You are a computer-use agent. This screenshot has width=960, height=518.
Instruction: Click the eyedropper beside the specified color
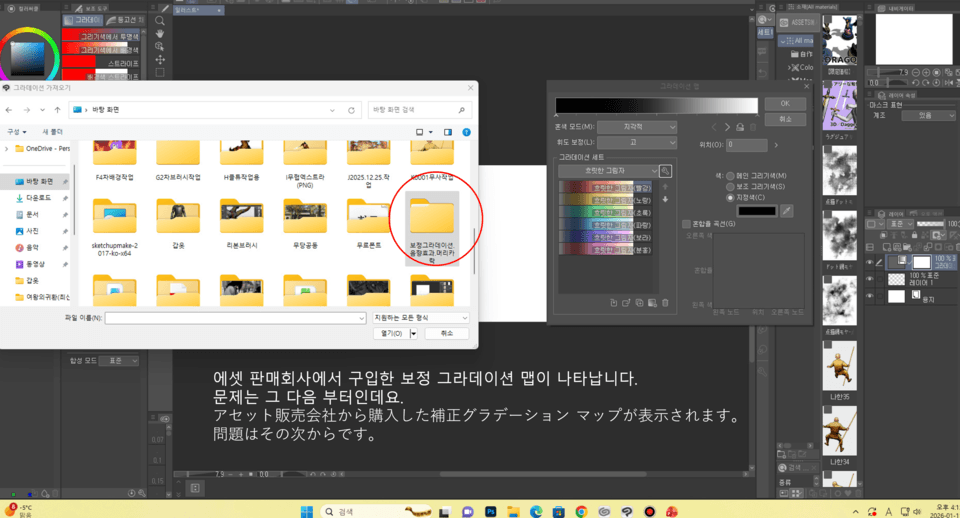click(787, 211)
